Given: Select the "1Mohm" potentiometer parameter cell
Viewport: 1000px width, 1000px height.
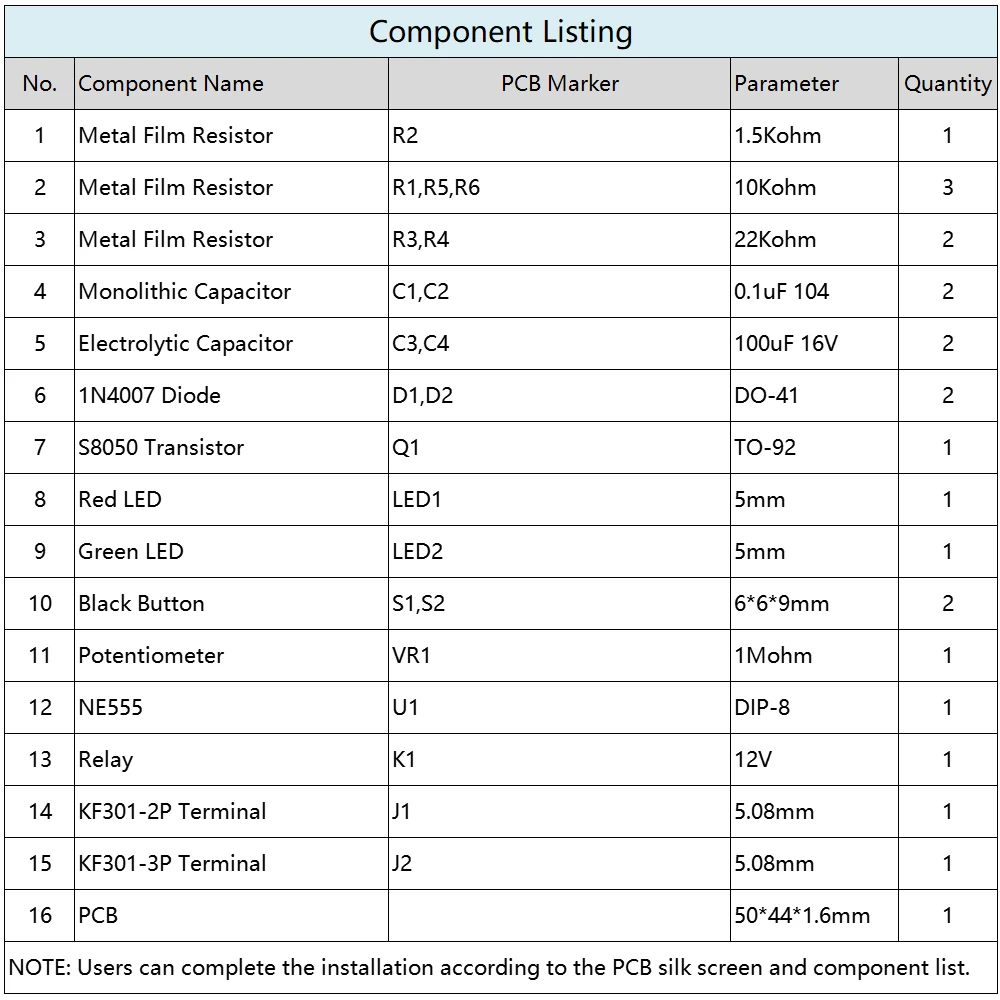Looking at the screenshot, I should point(773,656).
